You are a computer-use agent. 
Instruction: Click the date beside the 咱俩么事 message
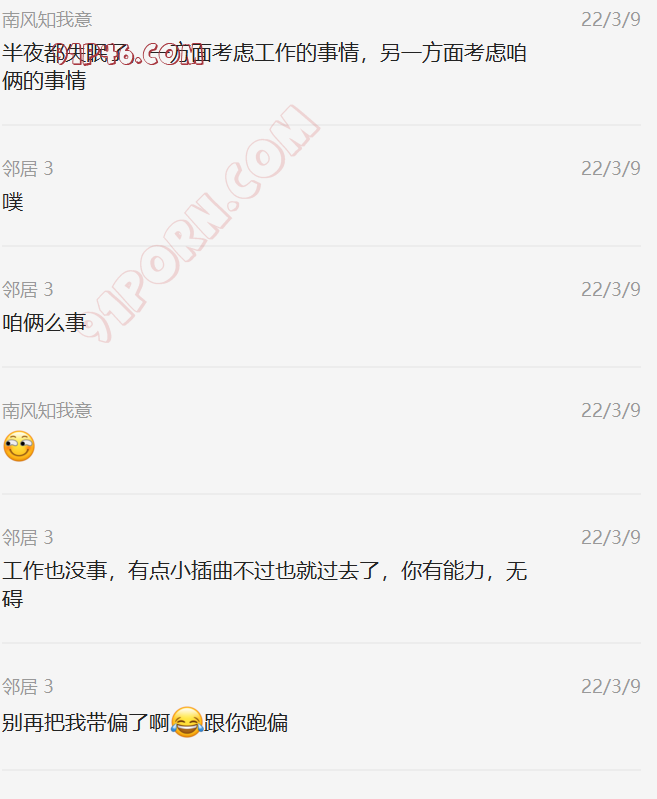[x=611, y=289]
